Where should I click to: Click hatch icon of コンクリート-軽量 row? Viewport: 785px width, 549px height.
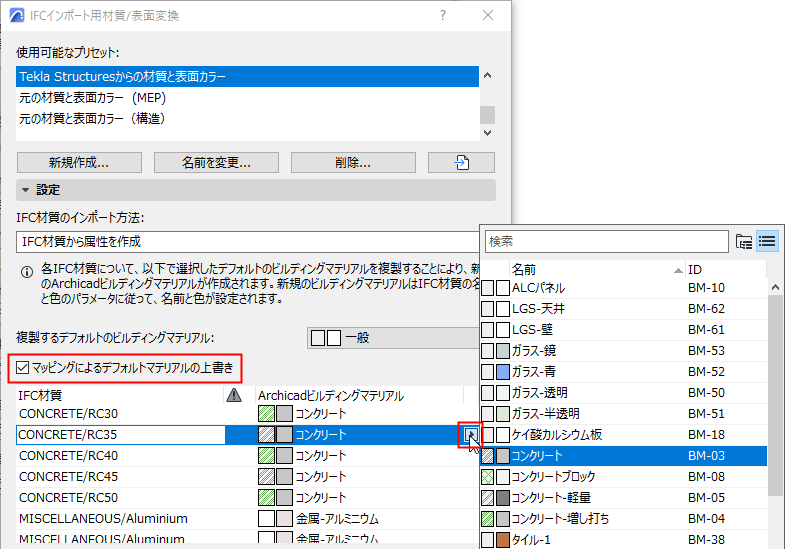(x=487, y=497)
